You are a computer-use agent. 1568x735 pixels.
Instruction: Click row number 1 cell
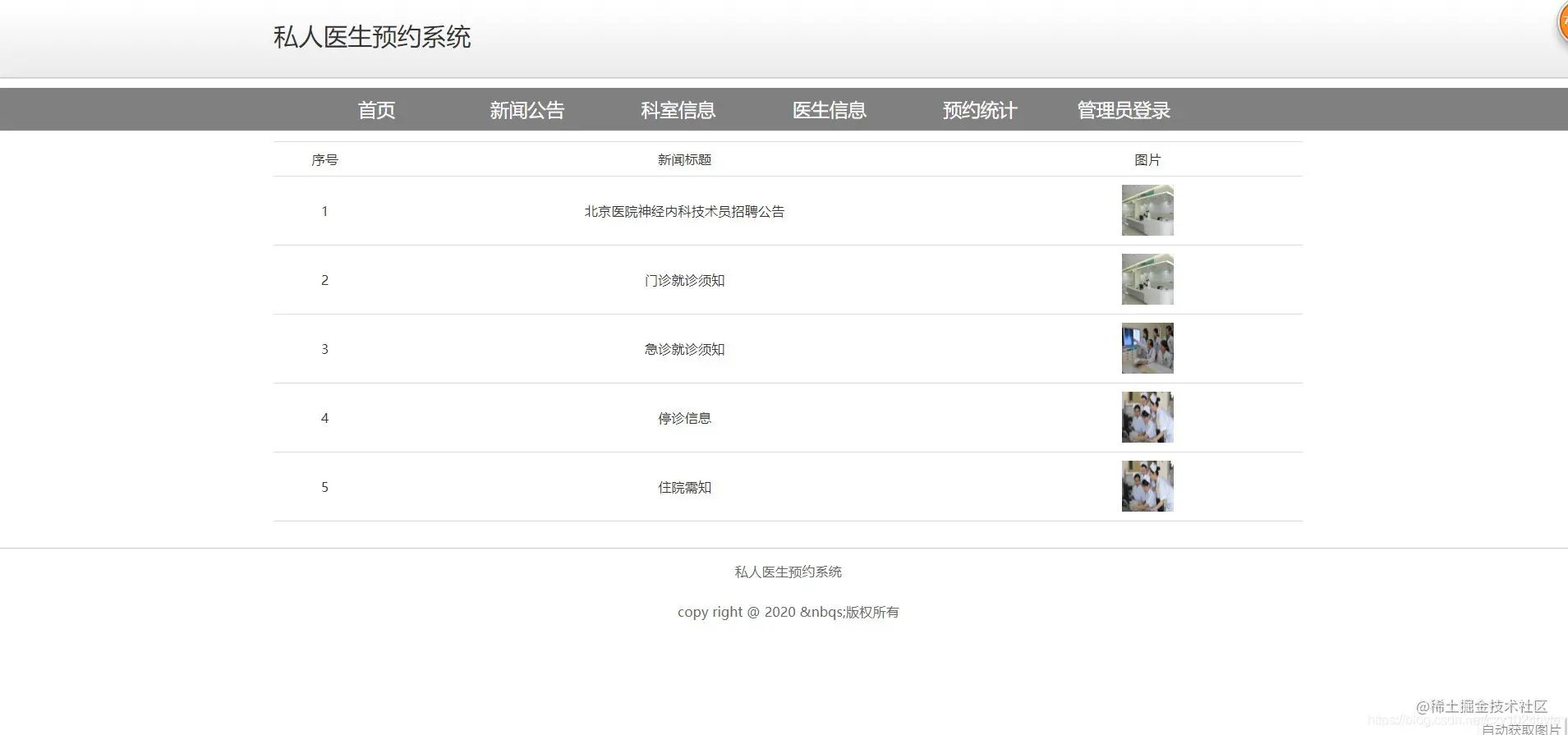click(x=324, y=211)
